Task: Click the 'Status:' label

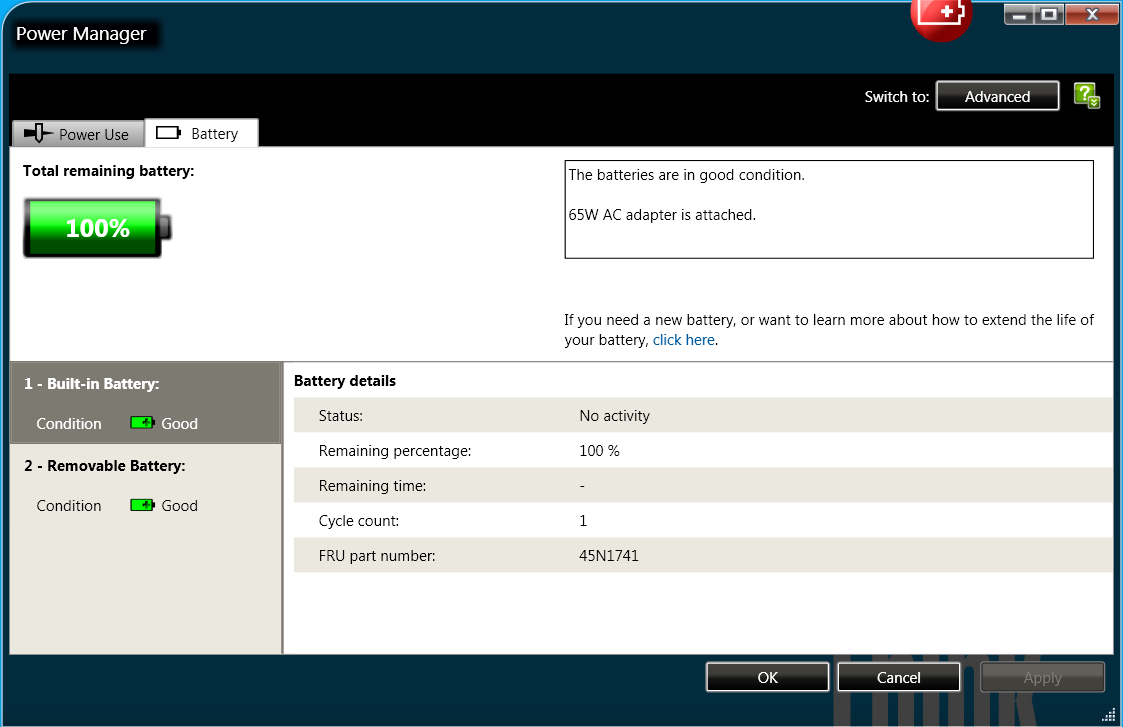Action: point(340,415)
